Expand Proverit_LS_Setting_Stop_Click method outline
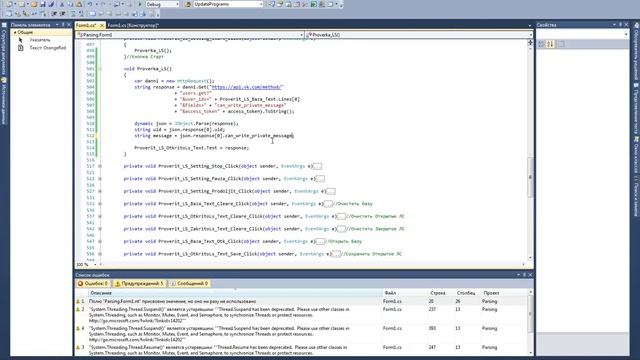Image resolution: width=640 pixels, height=360 pixels. [x=100, y=166]
